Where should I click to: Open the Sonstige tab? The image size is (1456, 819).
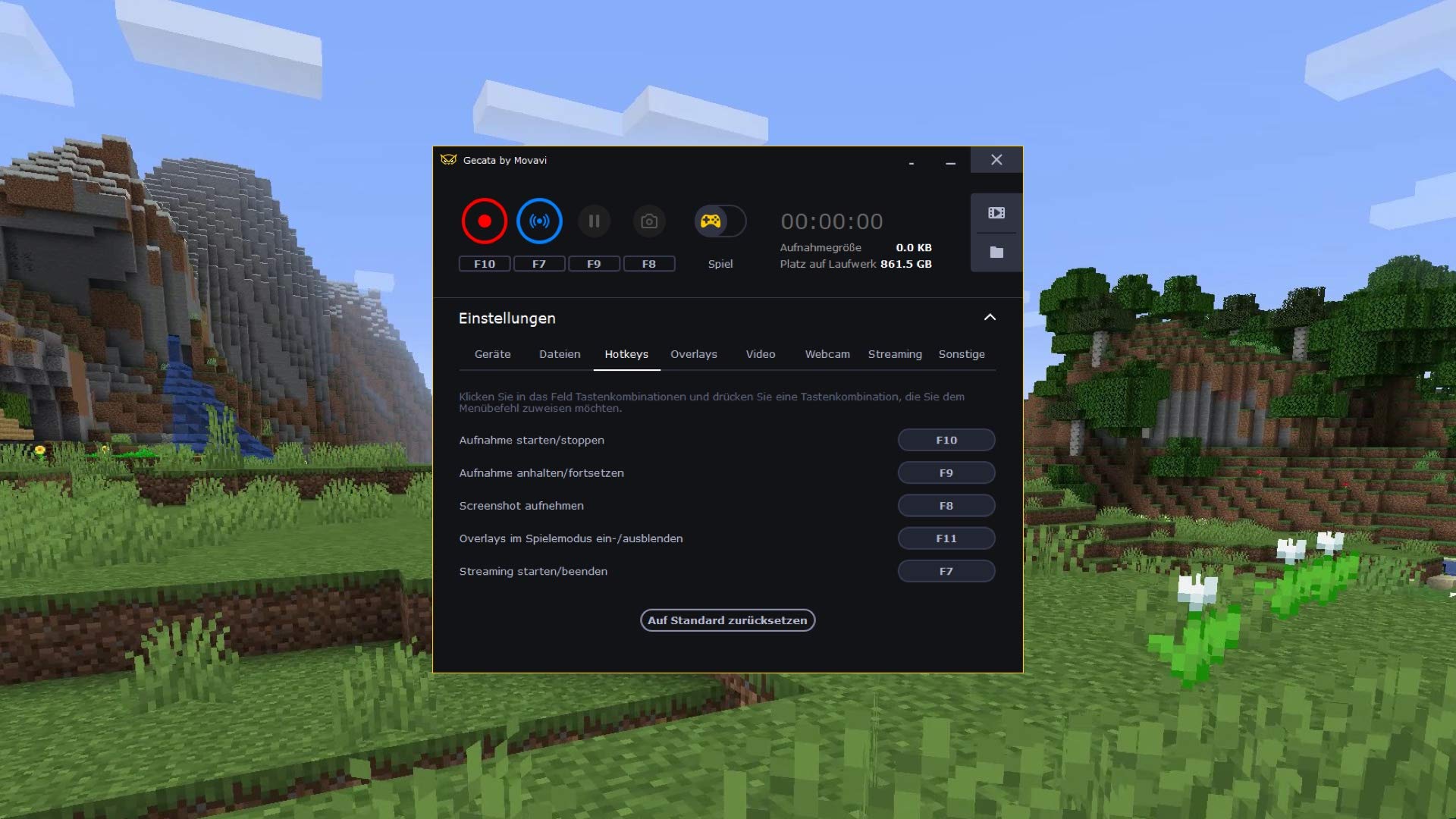(x=962, y=354)
